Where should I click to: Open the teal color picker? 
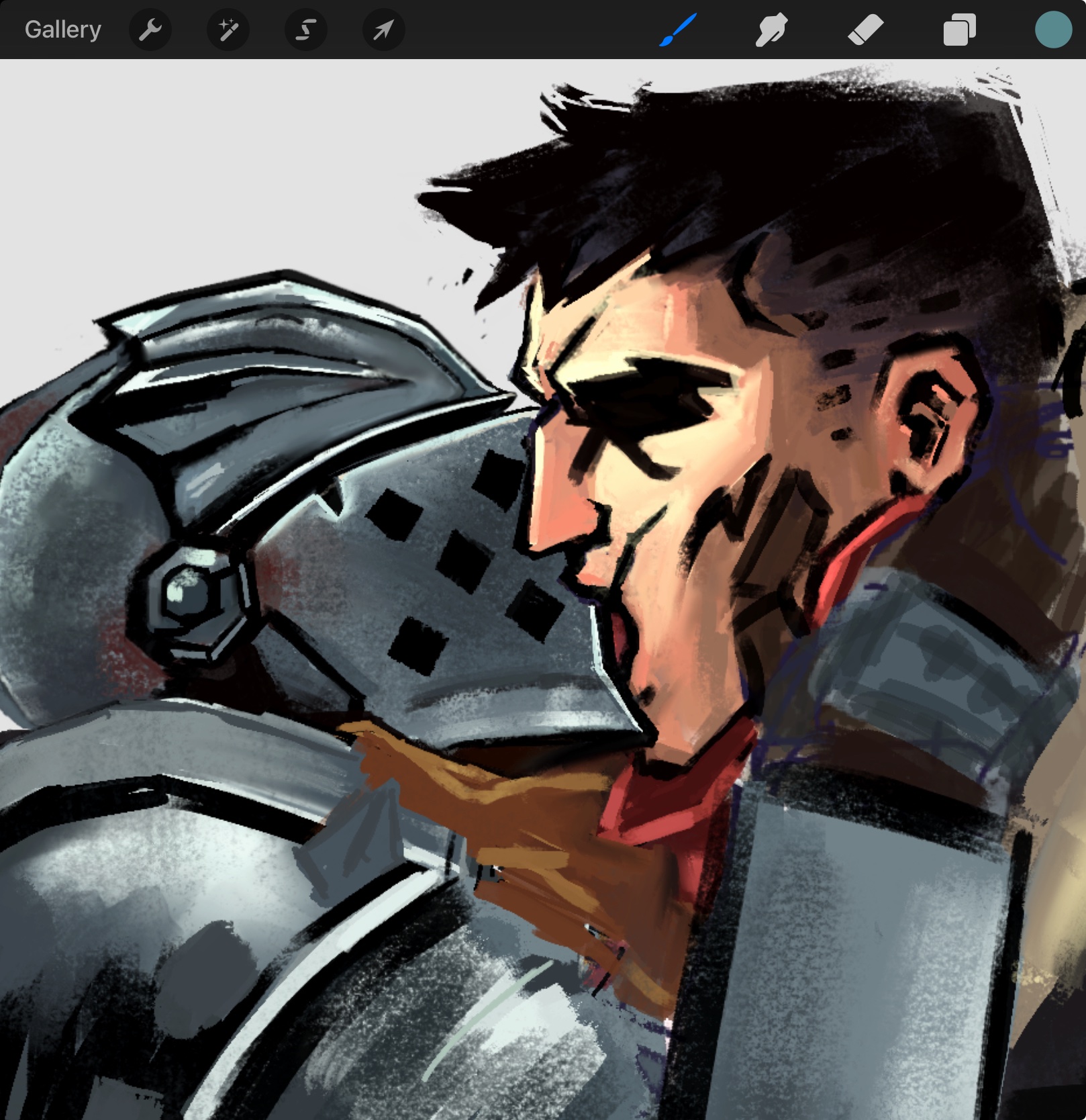tap(1053, 30)
